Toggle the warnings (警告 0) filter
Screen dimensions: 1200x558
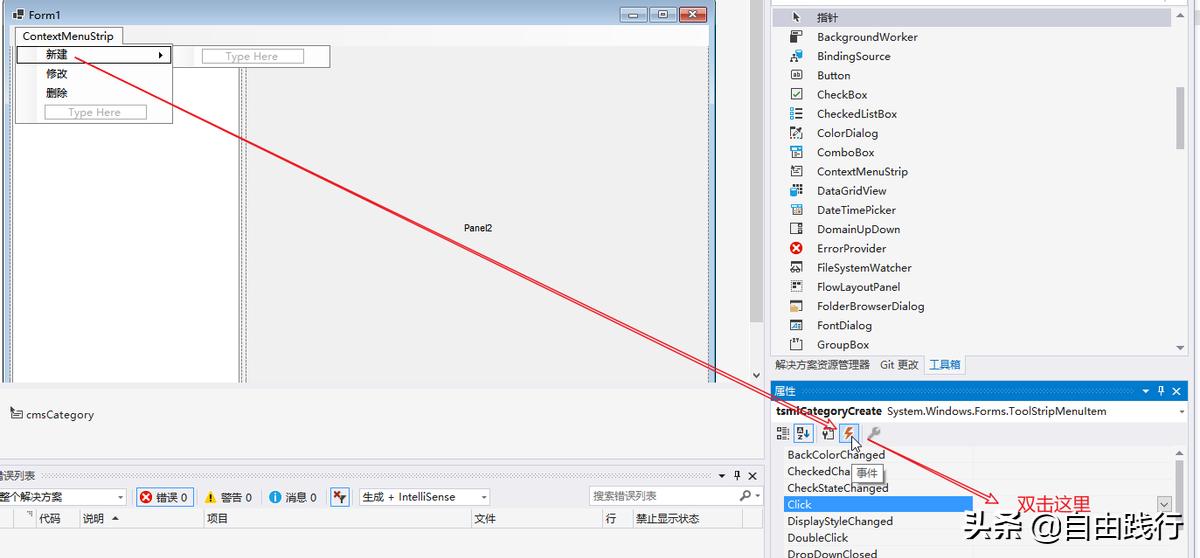point(228,497)
